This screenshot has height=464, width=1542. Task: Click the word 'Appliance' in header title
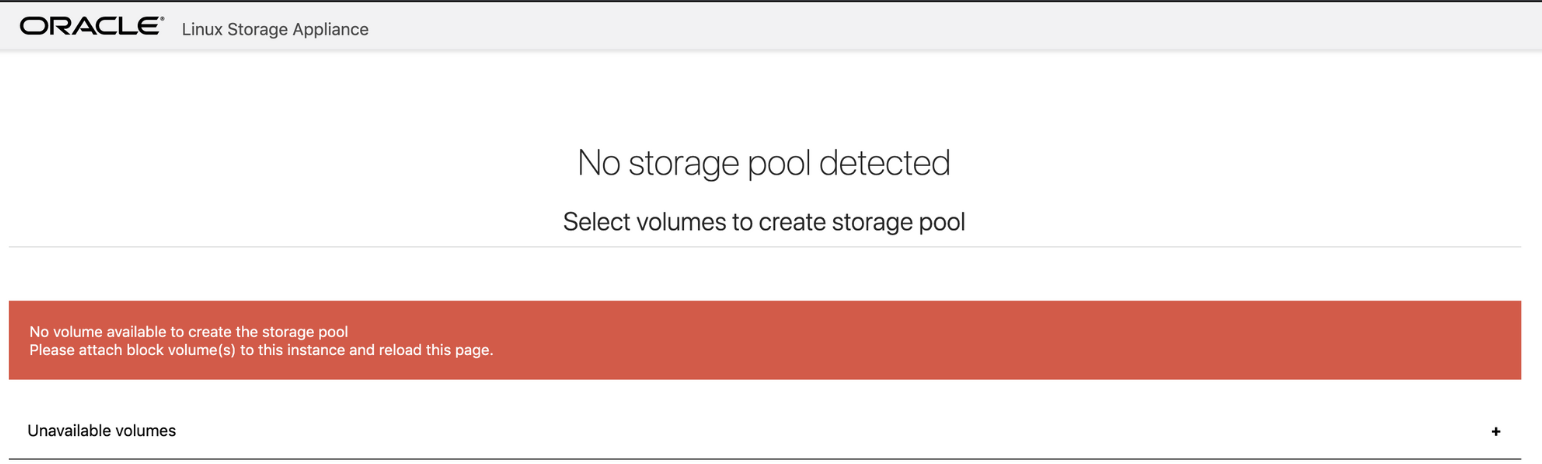(331, 30)
